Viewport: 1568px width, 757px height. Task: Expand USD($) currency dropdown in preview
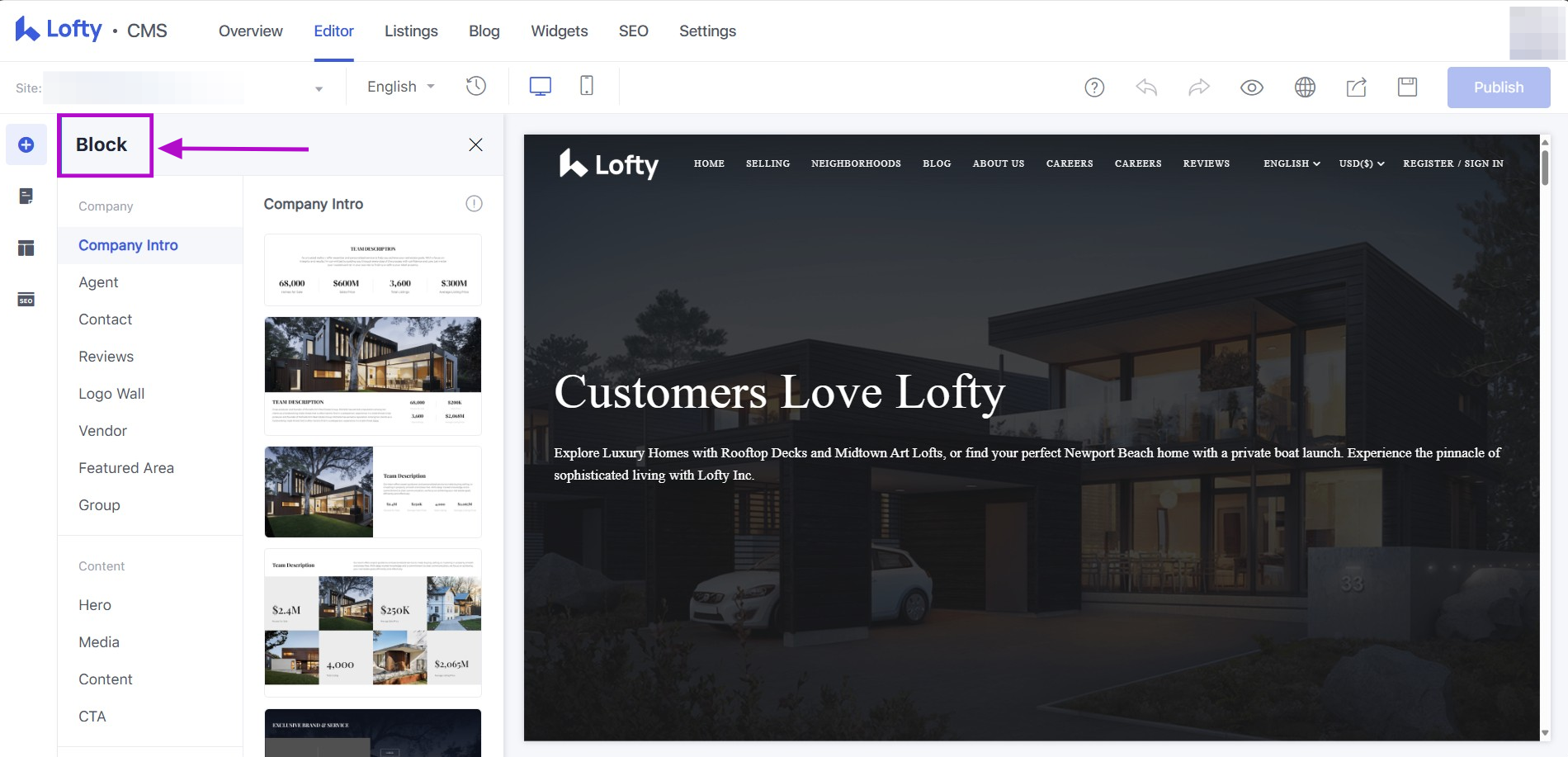coord(1361,163)
